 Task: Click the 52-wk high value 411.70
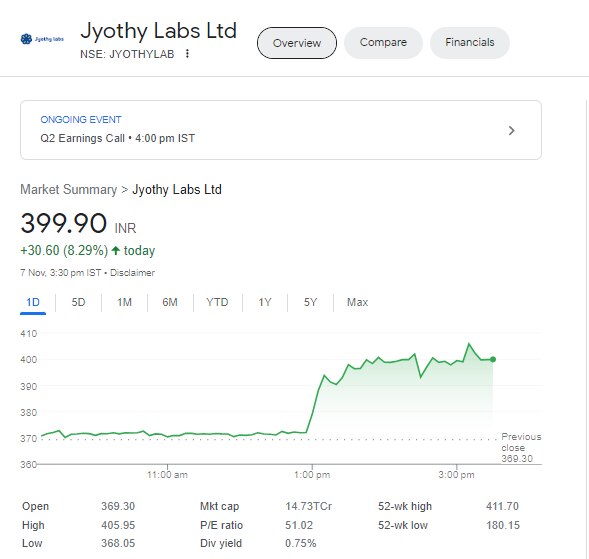click(502, 506)
